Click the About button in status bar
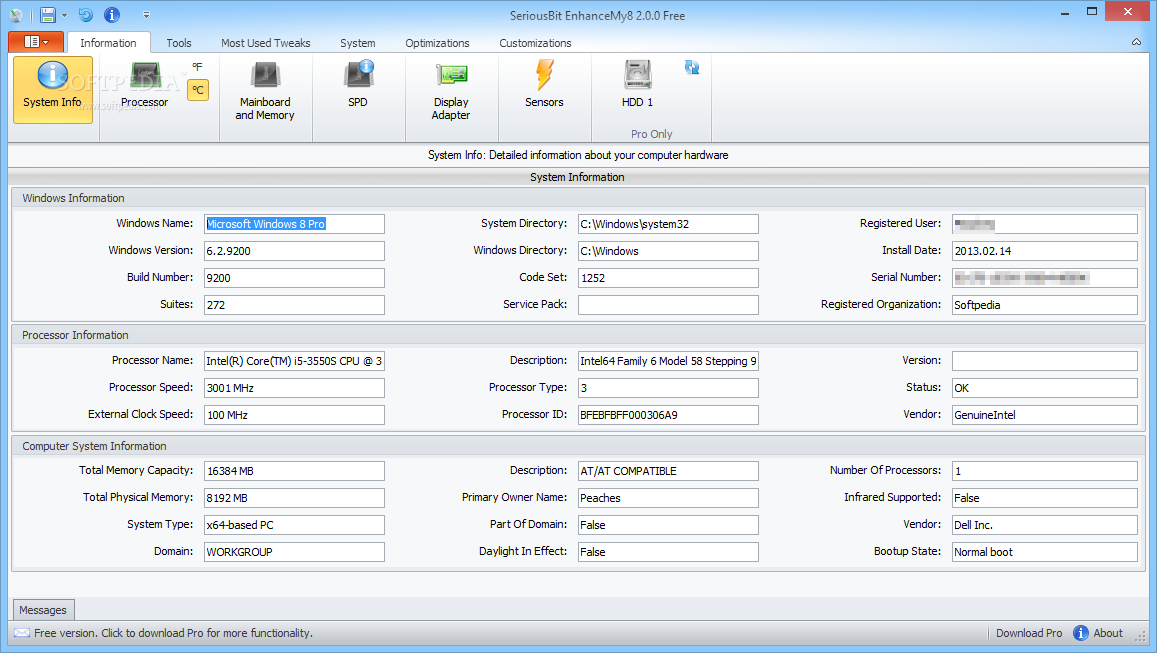 tap(1108, 633)
